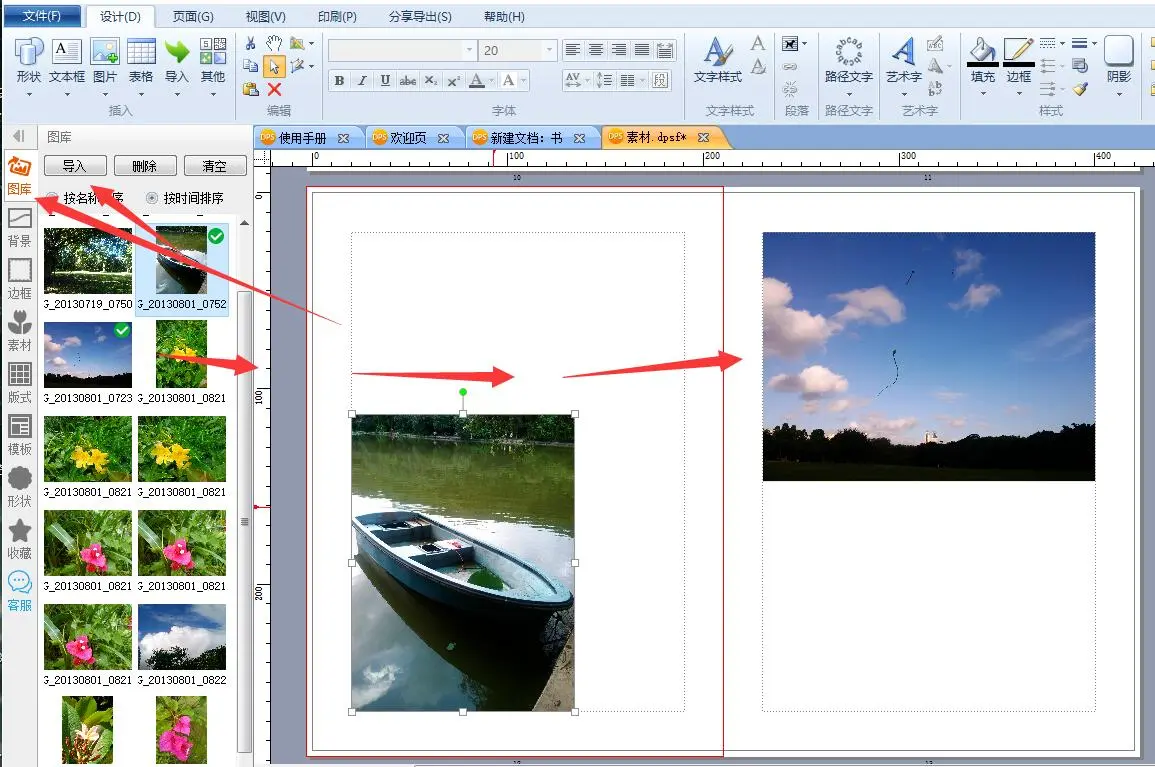The width and height of the screenshot is (1155, 767).
Task: Click the red X delete icon
Action: coord(274,89)
